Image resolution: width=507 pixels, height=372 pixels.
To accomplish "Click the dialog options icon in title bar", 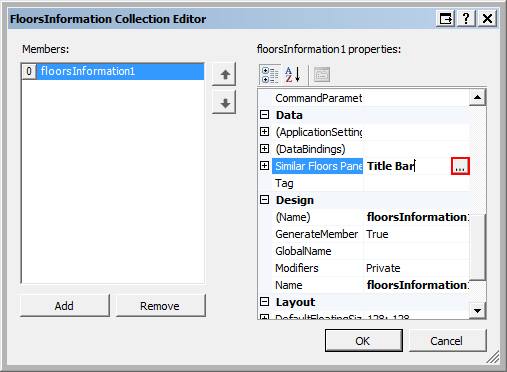I will click(x=446, y=18).
